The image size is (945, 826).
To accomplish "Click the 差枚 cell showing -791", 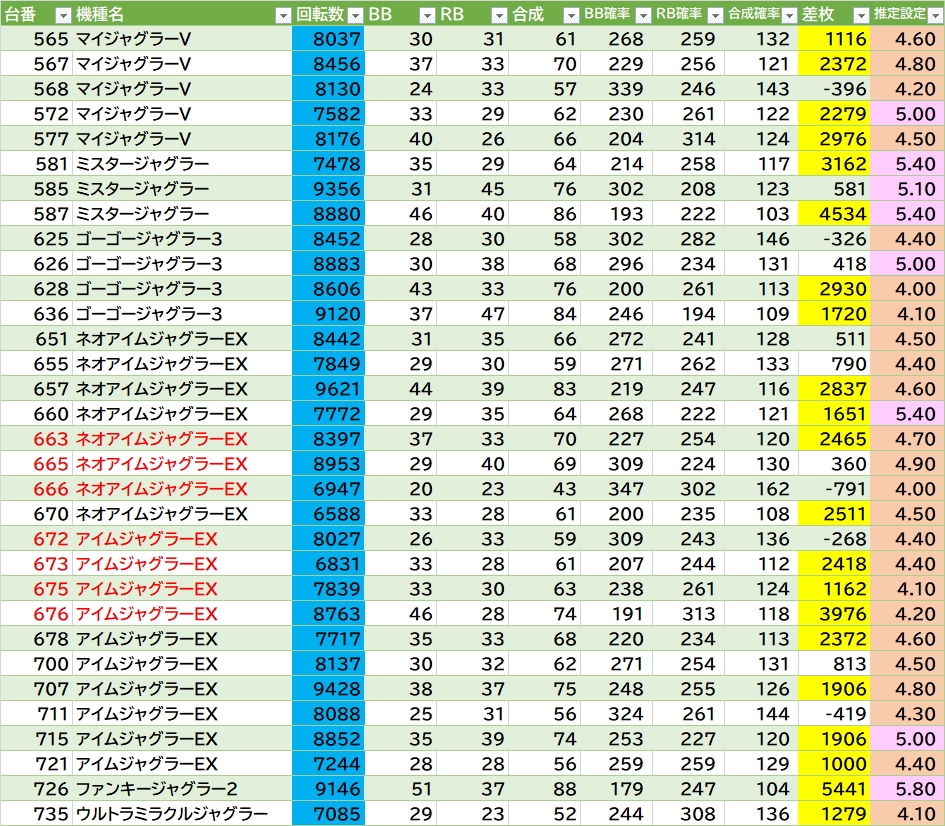I will pos(835,489).
